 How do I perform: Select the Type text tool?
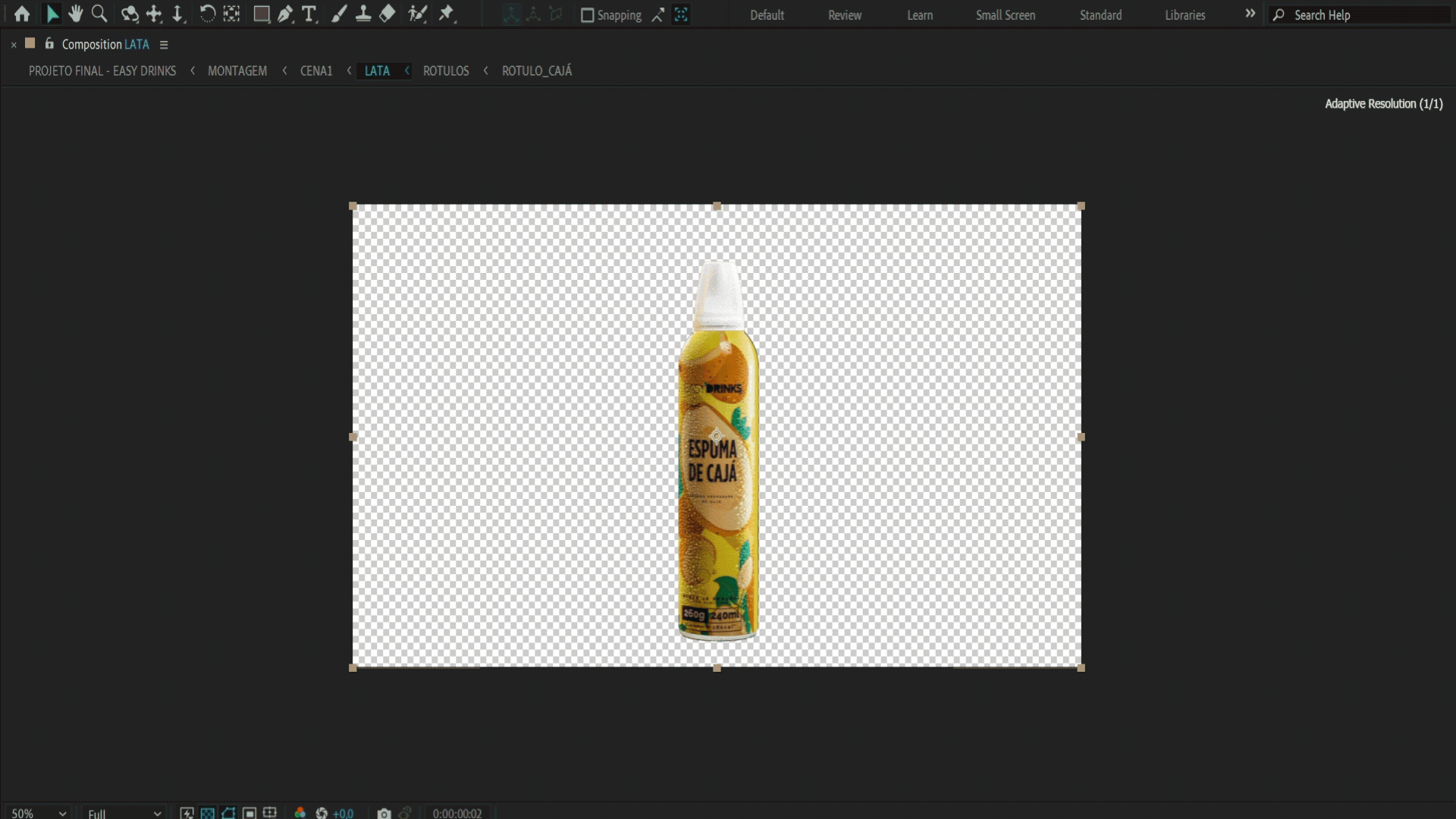[x=309, y=14]
